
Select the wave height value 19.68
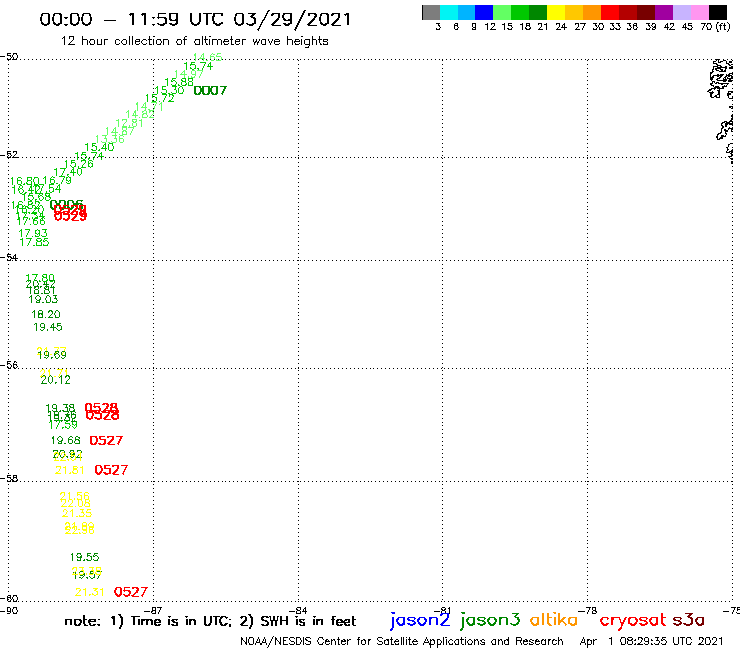[66, 440]
